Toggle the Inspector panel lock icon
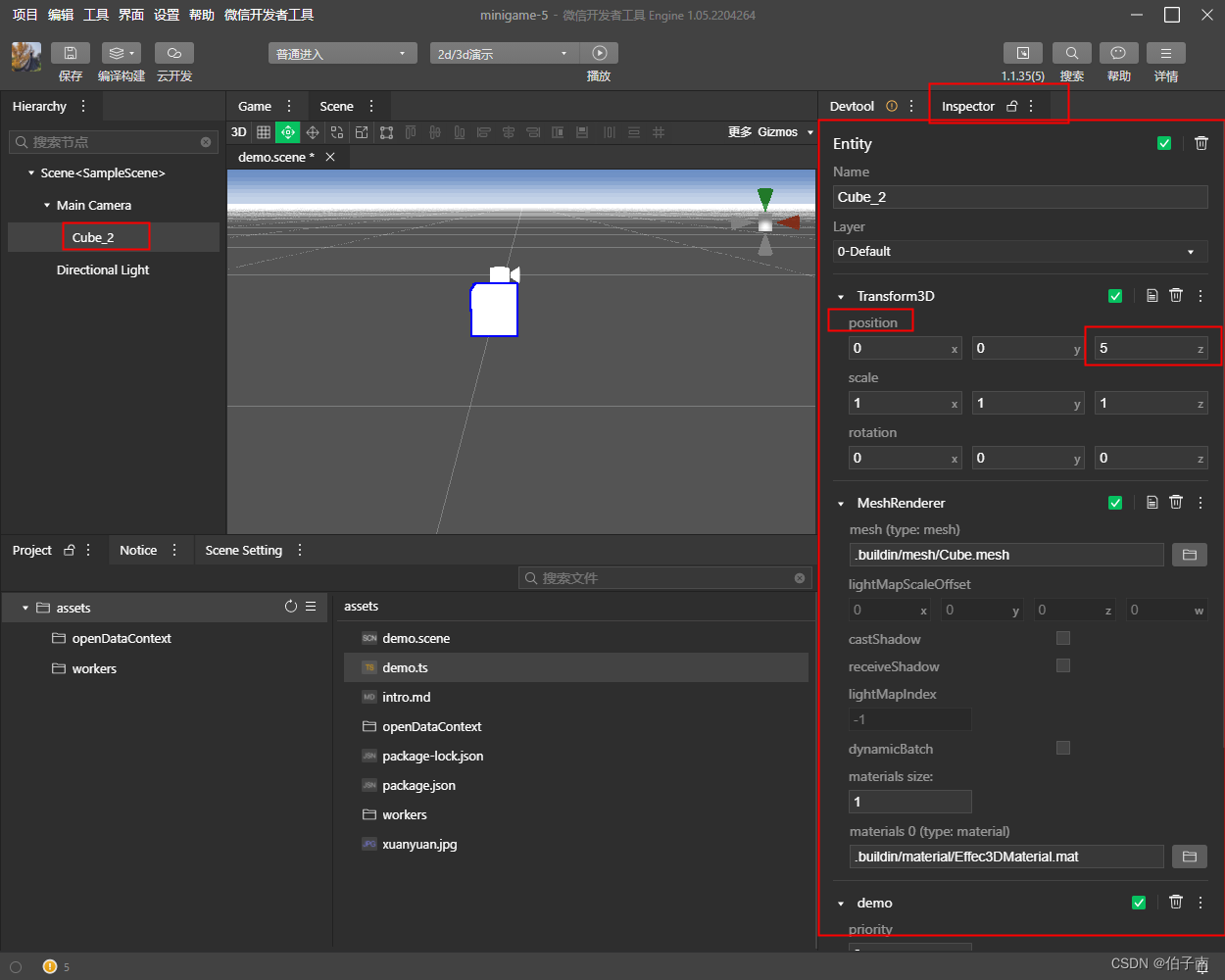1225x980 pixels. coord(1012,106)
